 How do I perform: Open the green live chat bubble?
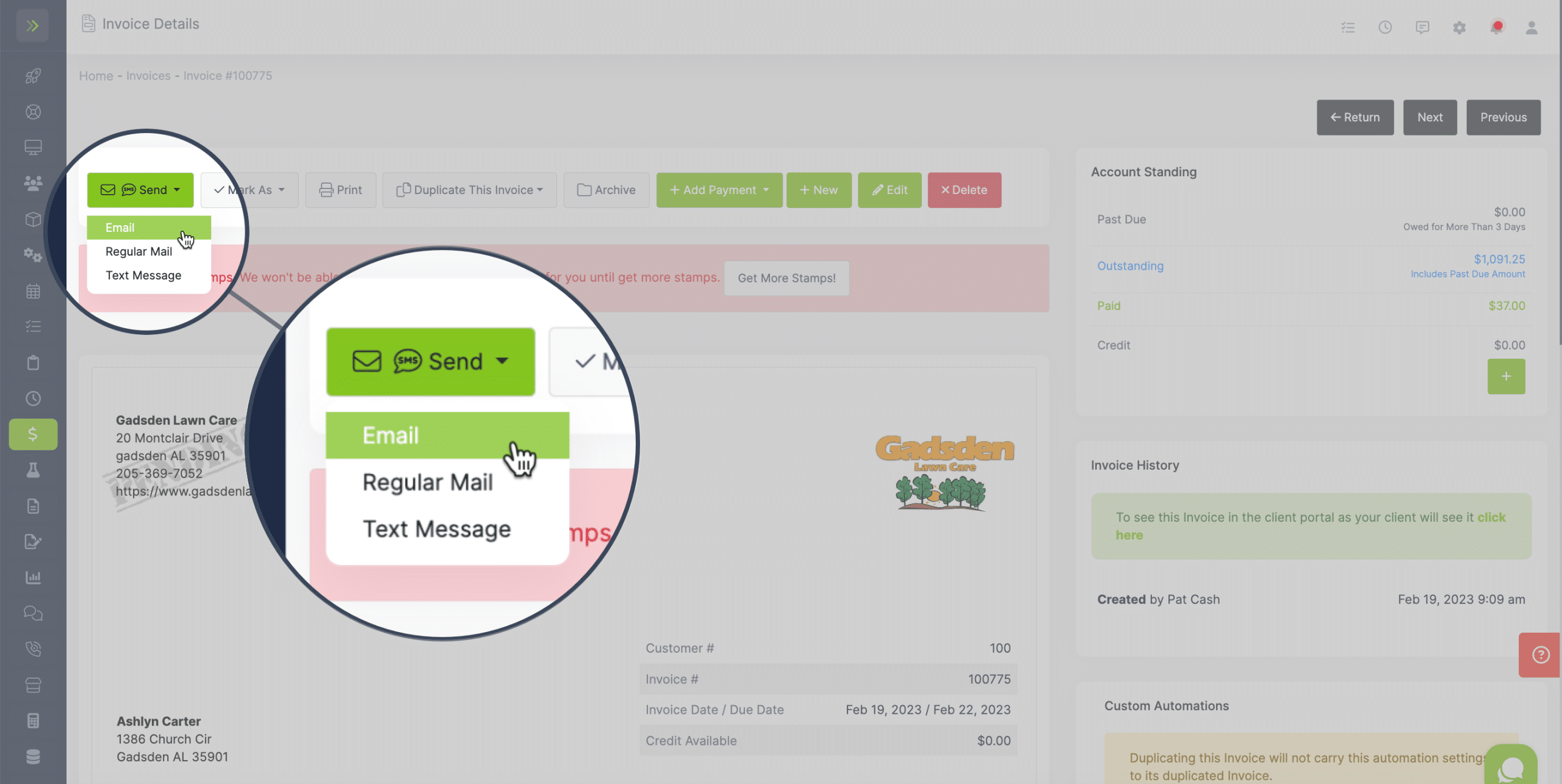pyautogui.click(x=1511, y=765)
